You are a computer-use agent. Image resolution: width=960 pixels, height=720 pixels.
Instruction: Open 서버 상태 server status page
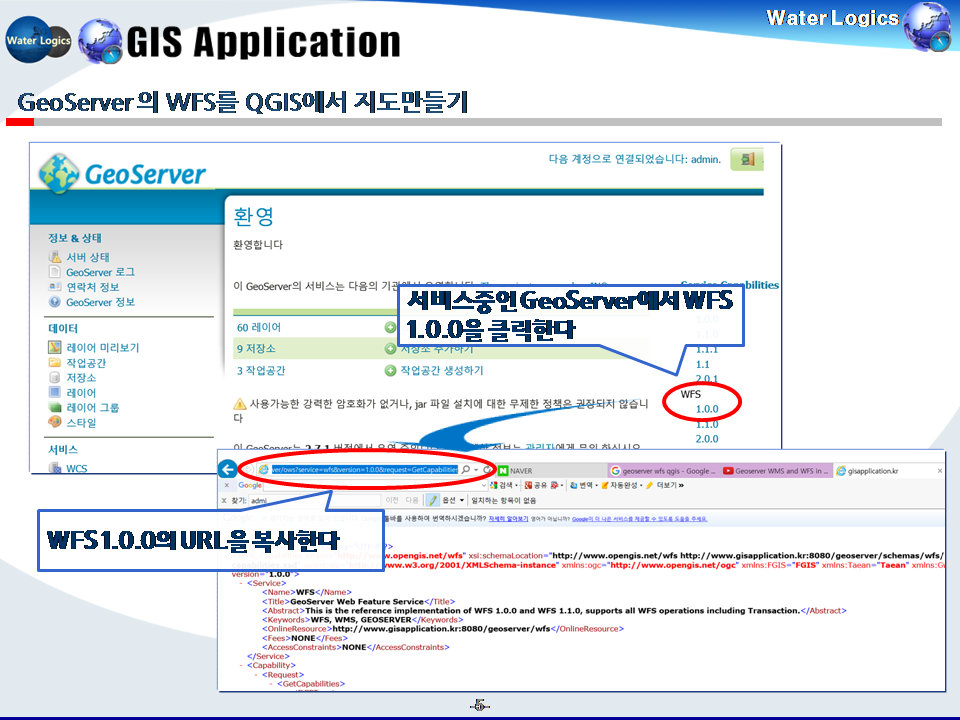coord(88,257)
